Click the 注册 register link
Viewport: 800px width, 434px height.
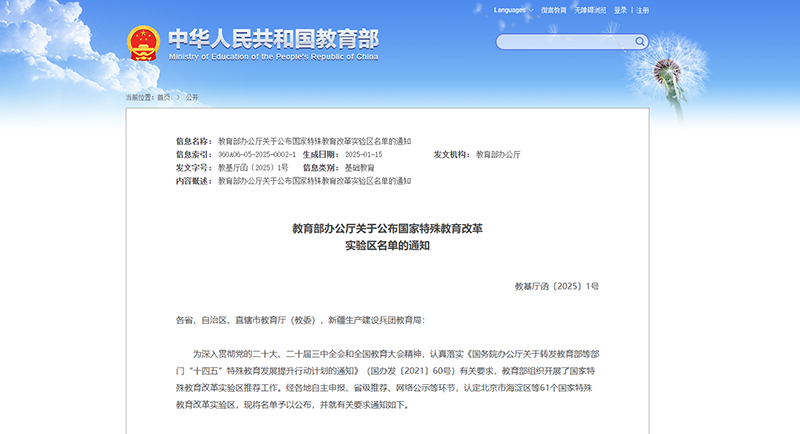pyautogui.click(x=642, y=10)
